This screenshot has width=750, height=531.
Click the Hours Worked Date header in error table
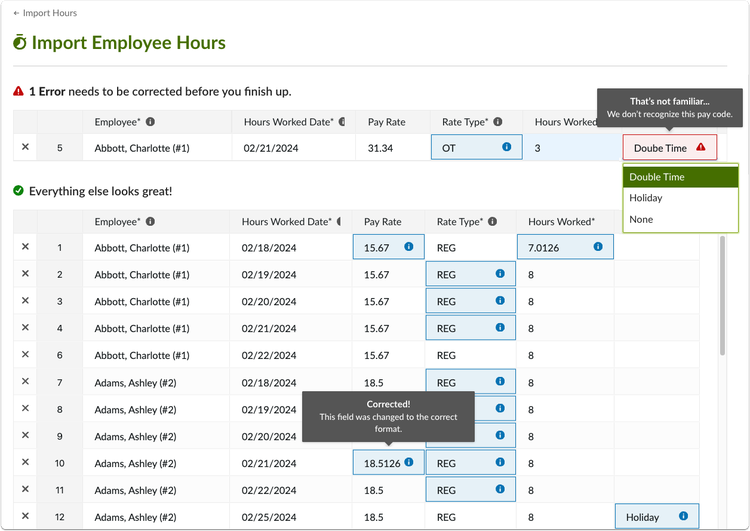click(288, 122)
